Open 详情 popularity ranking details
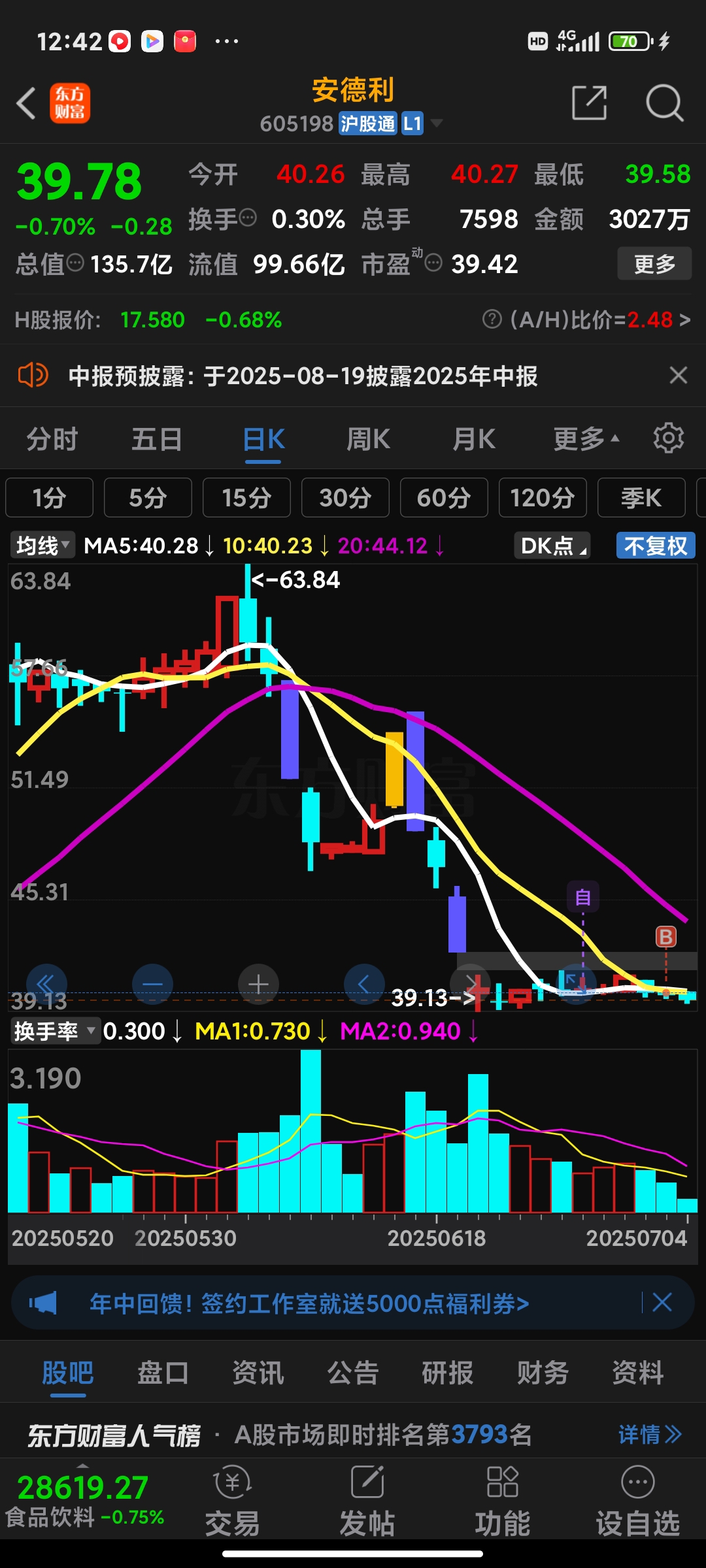 pos(650,1435)
